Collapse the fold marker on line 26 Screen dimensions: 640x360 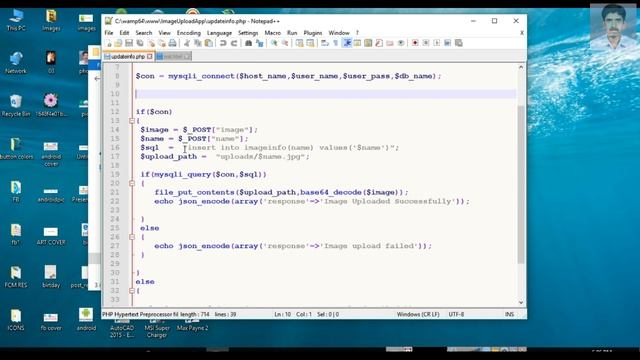coord(132,237)
